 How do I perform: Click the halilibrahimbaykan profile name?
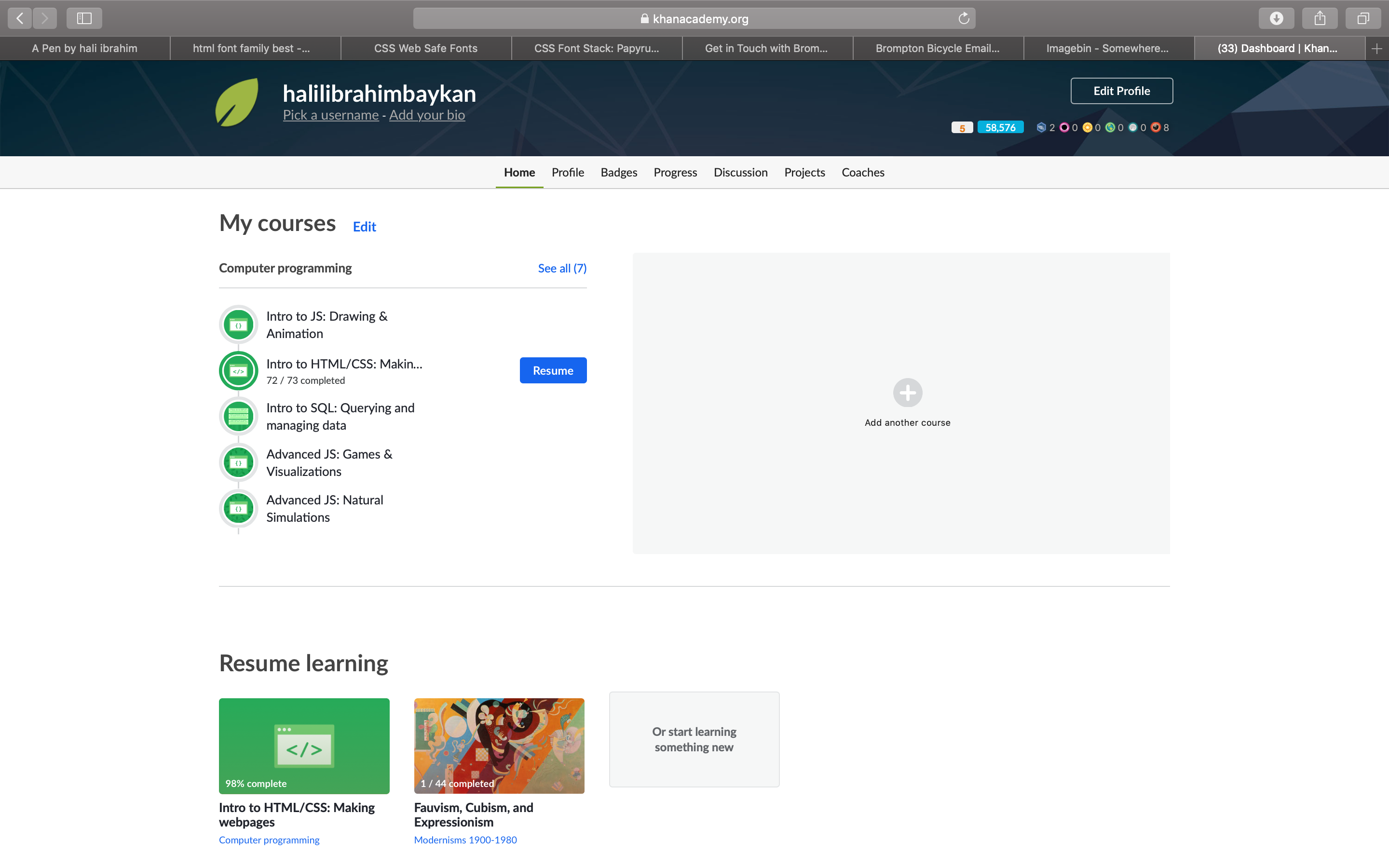coord(380,93)
